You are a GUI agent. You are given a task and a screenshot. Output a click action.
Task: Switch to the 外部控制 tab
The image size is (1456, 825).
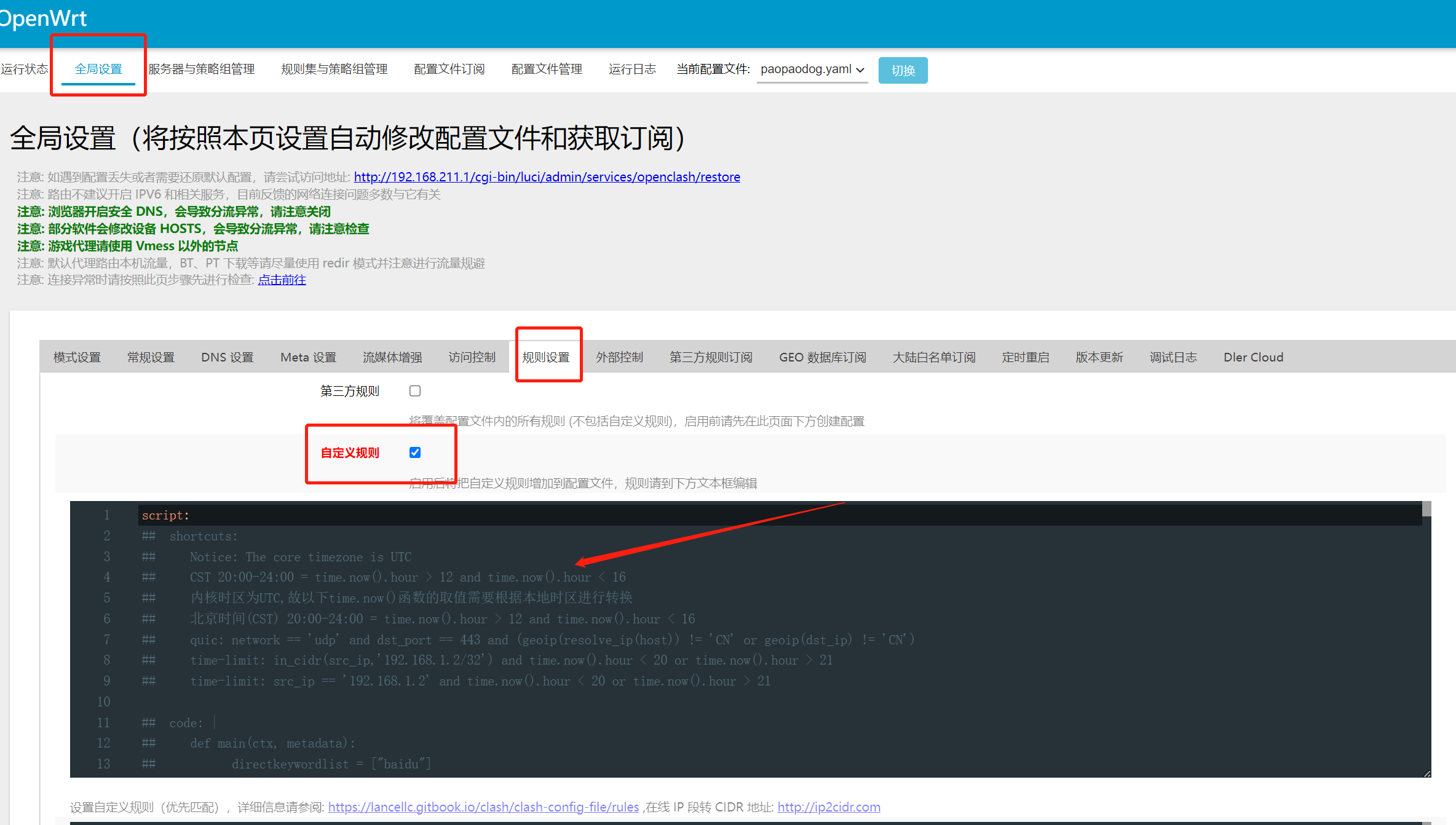[619, 357]
